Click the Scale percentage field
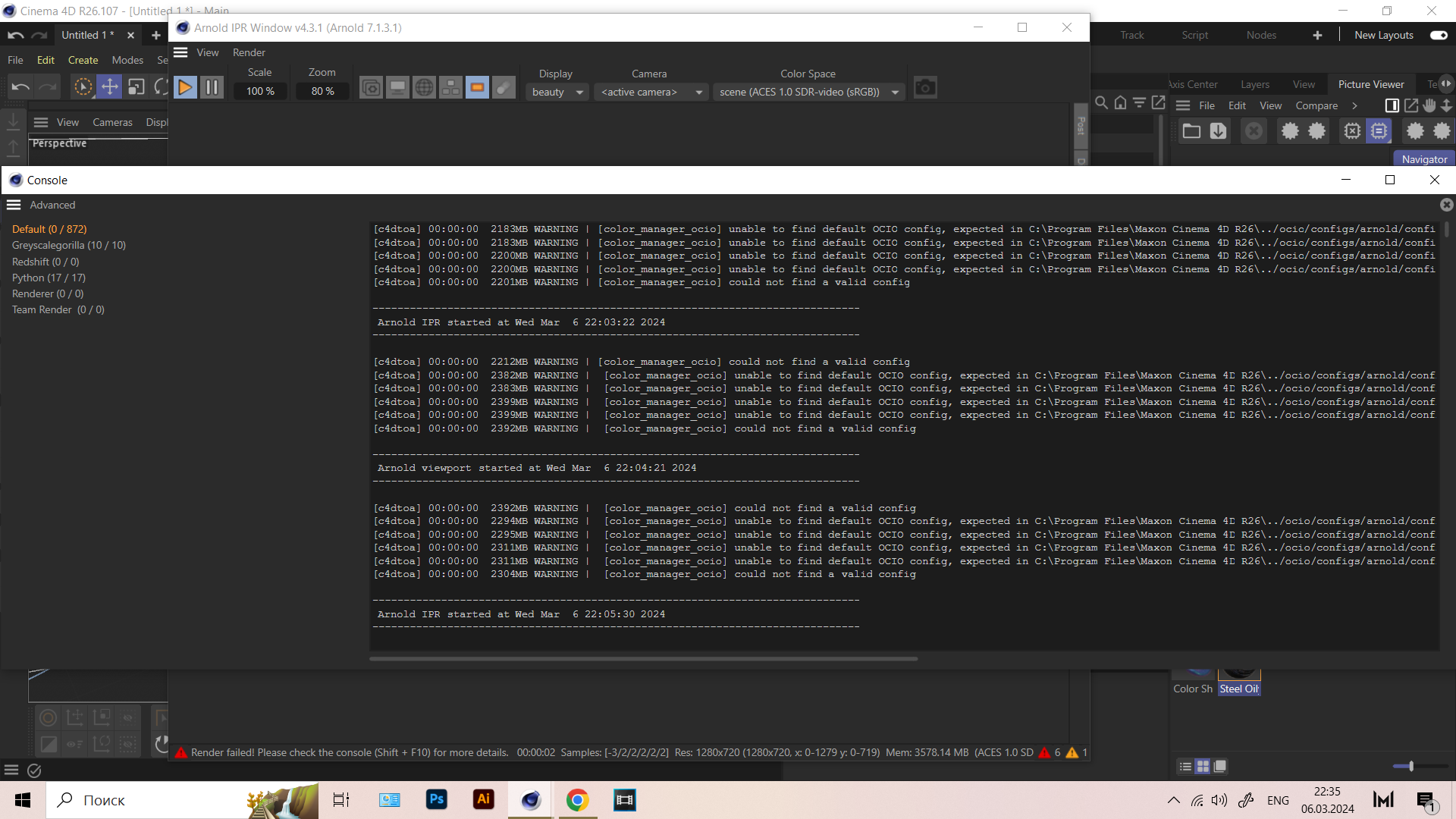 point(260,91)
